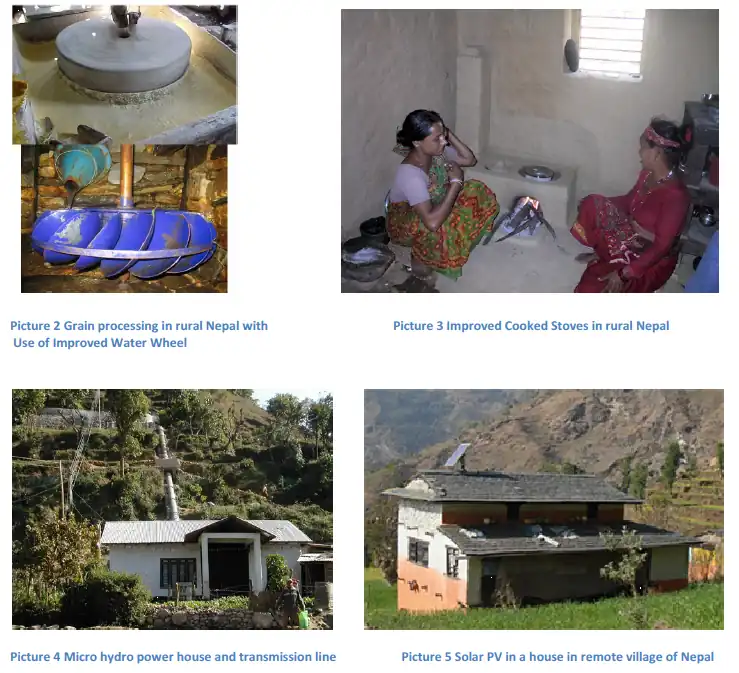Screen dimensions: 739x673
Task: Click the teal funnel above the water wheel
Action: 81,166
